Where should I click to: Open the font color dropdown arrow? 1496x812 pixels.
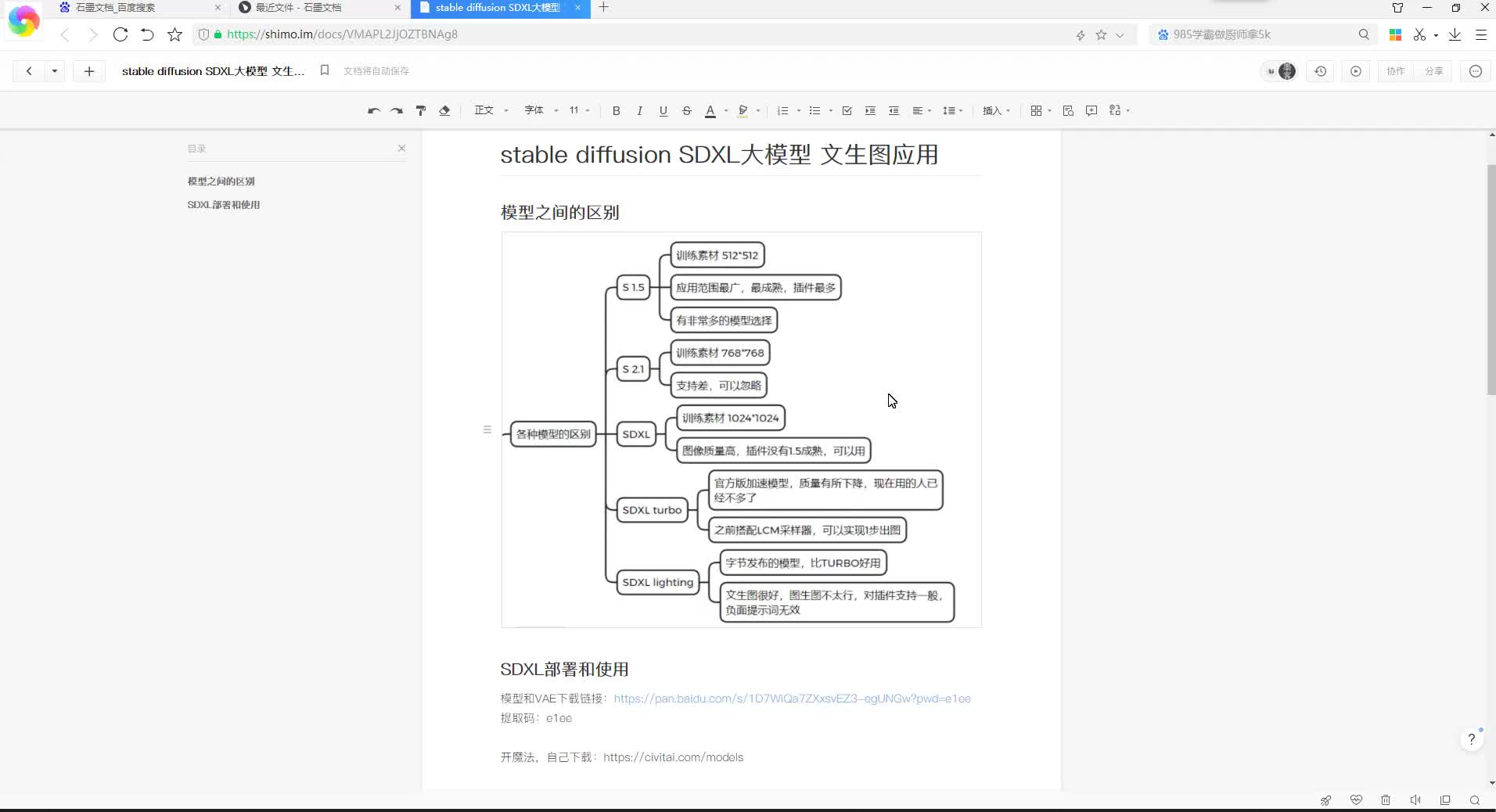(726, 111)
